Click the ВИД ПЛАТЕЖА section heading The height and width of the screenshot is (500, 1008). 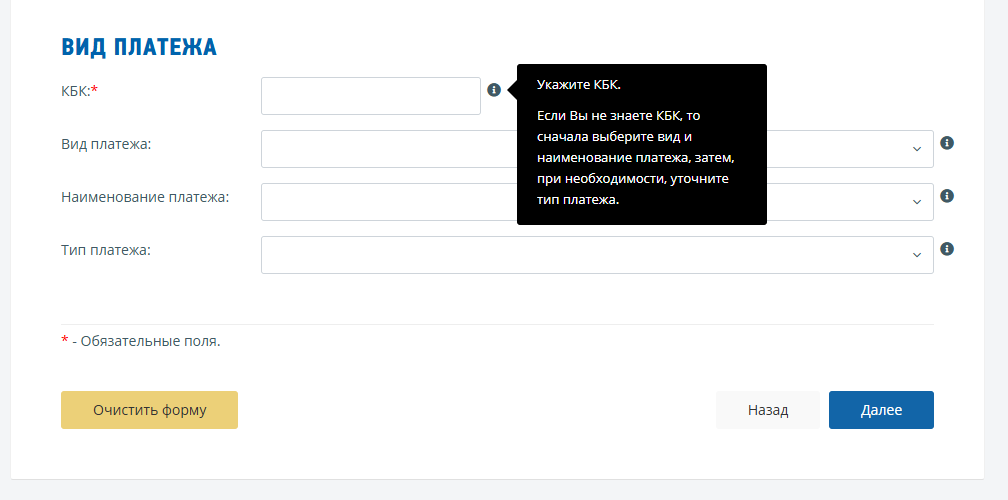[139, 47]
